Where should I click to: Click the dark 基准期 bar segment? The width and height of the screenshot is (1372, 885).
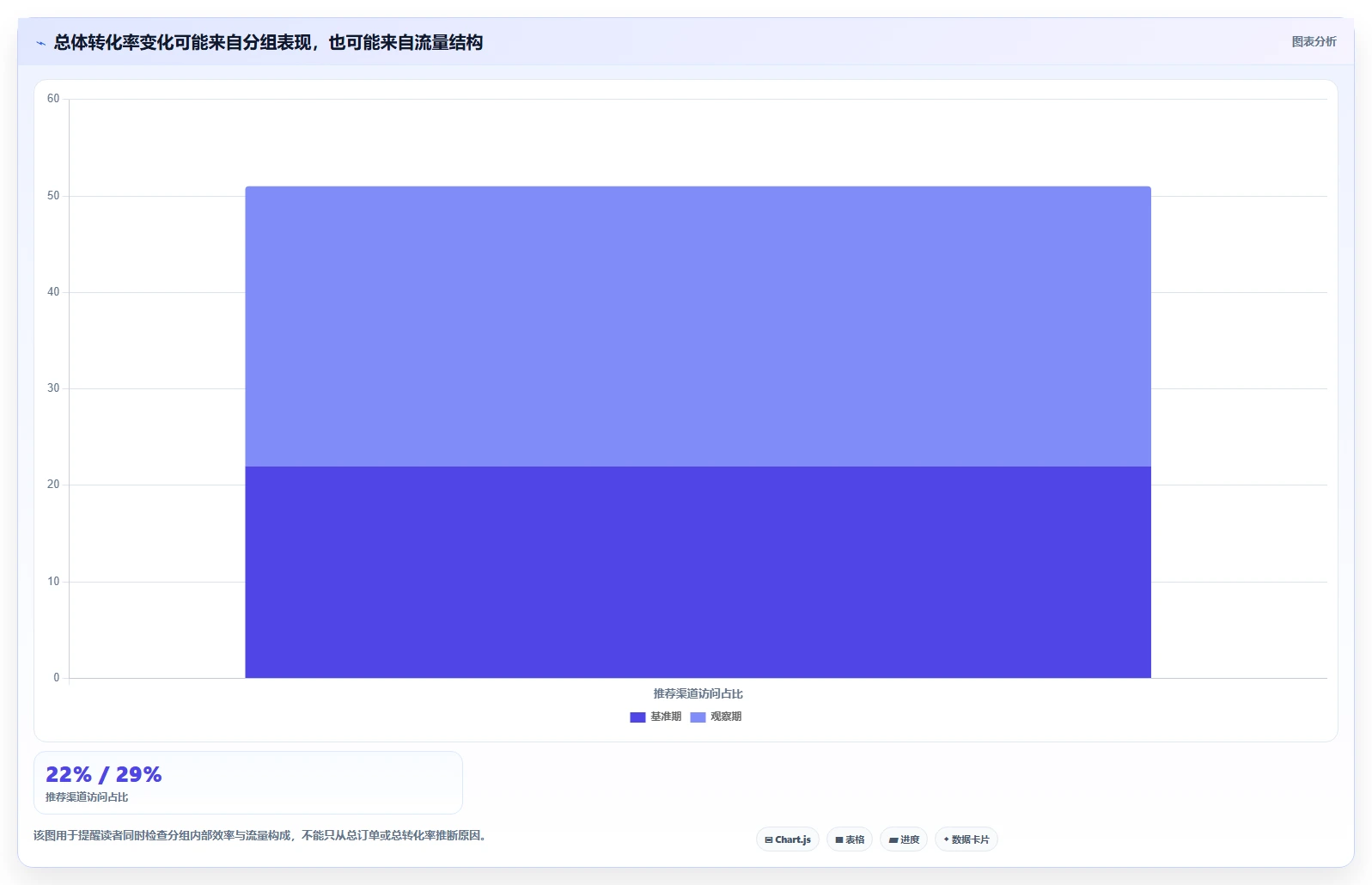698,572
